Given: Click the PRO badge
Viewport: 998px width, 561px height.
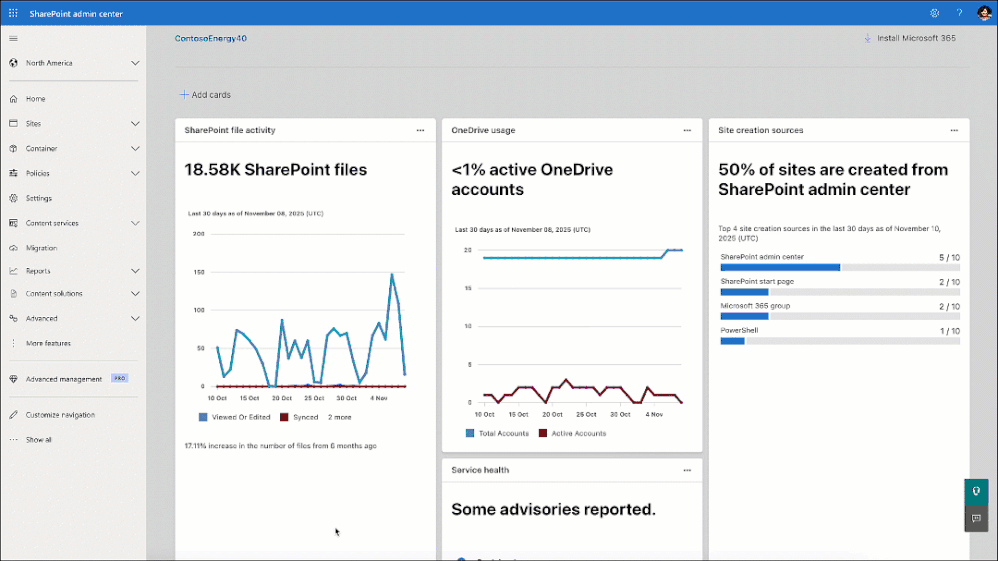Looking at the screenshot, I should pyautogui.click(x=119, y=378).
